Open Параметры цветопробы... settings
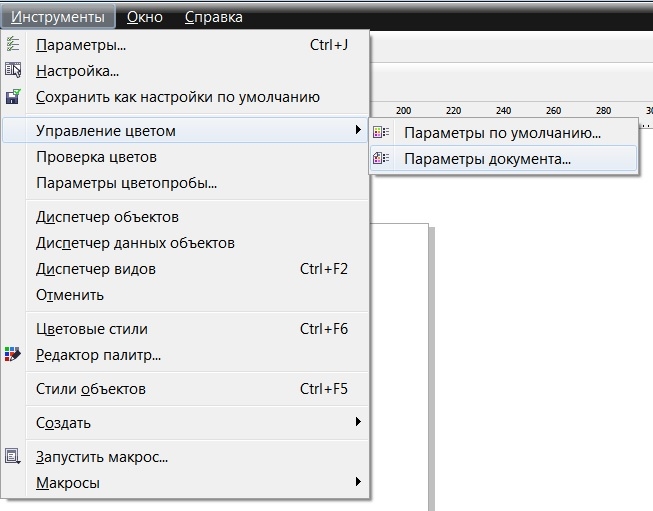Image resolution: width=653 pixels, height=511 pixels. 126,183
